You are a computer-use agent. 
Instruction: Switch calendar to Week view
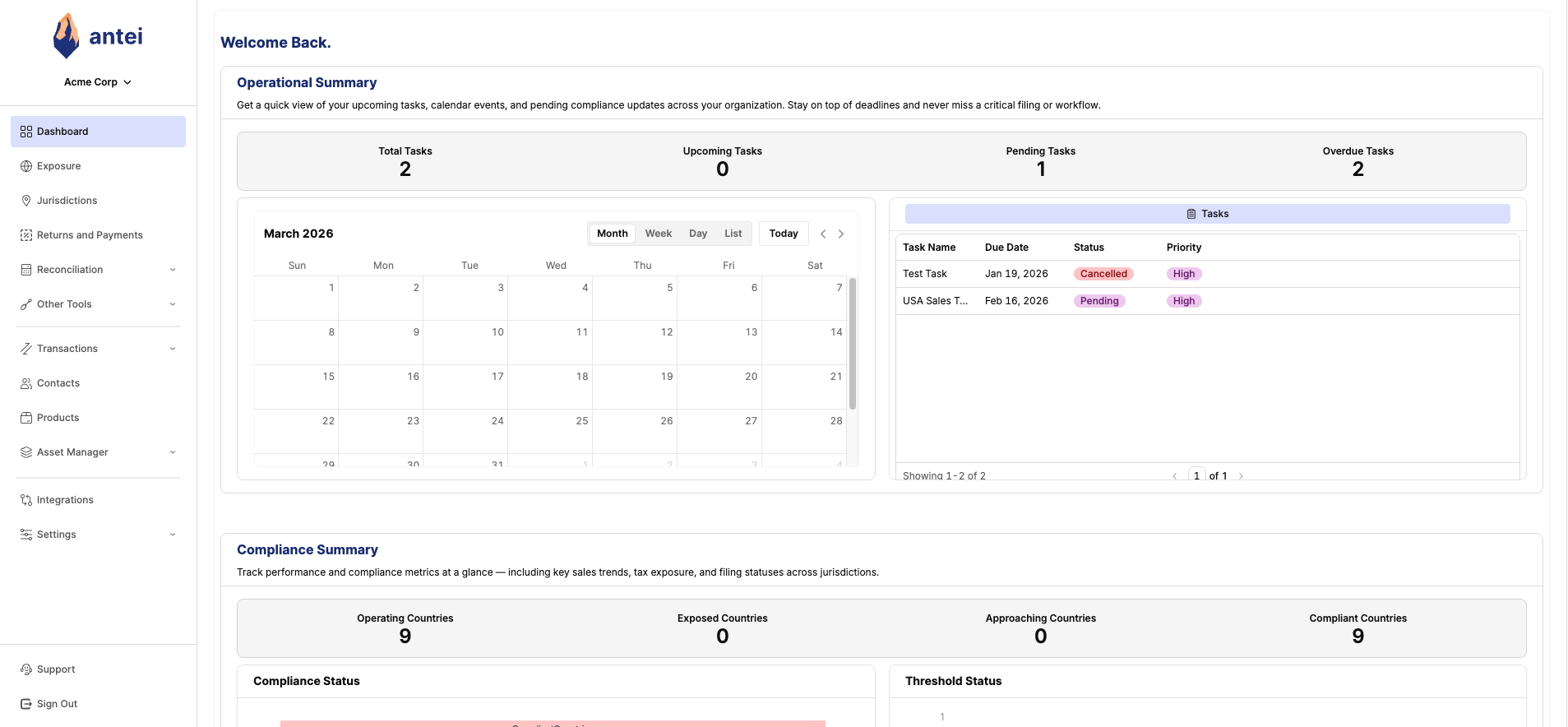(x=659, y=234)
